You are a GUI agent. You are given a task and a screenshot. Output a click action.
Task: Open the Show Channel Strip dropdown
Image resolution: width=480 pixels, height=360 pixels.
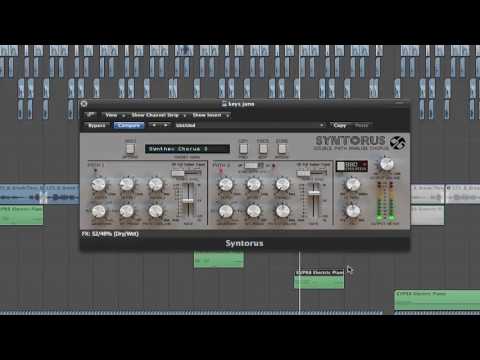(x=158, y=115)
